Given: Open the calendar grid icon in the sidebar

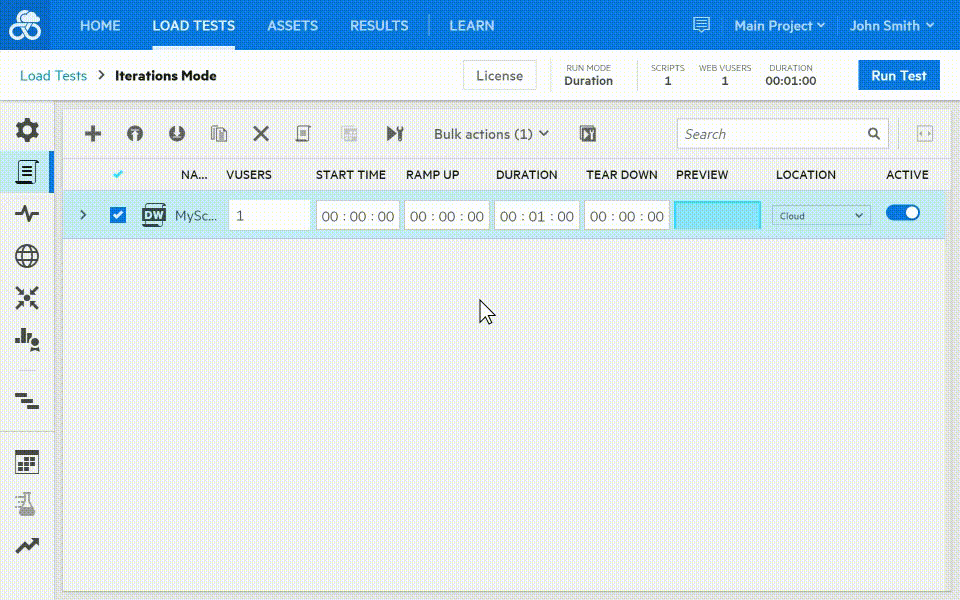Looking at the screenshot, I should tap(27, 461).
